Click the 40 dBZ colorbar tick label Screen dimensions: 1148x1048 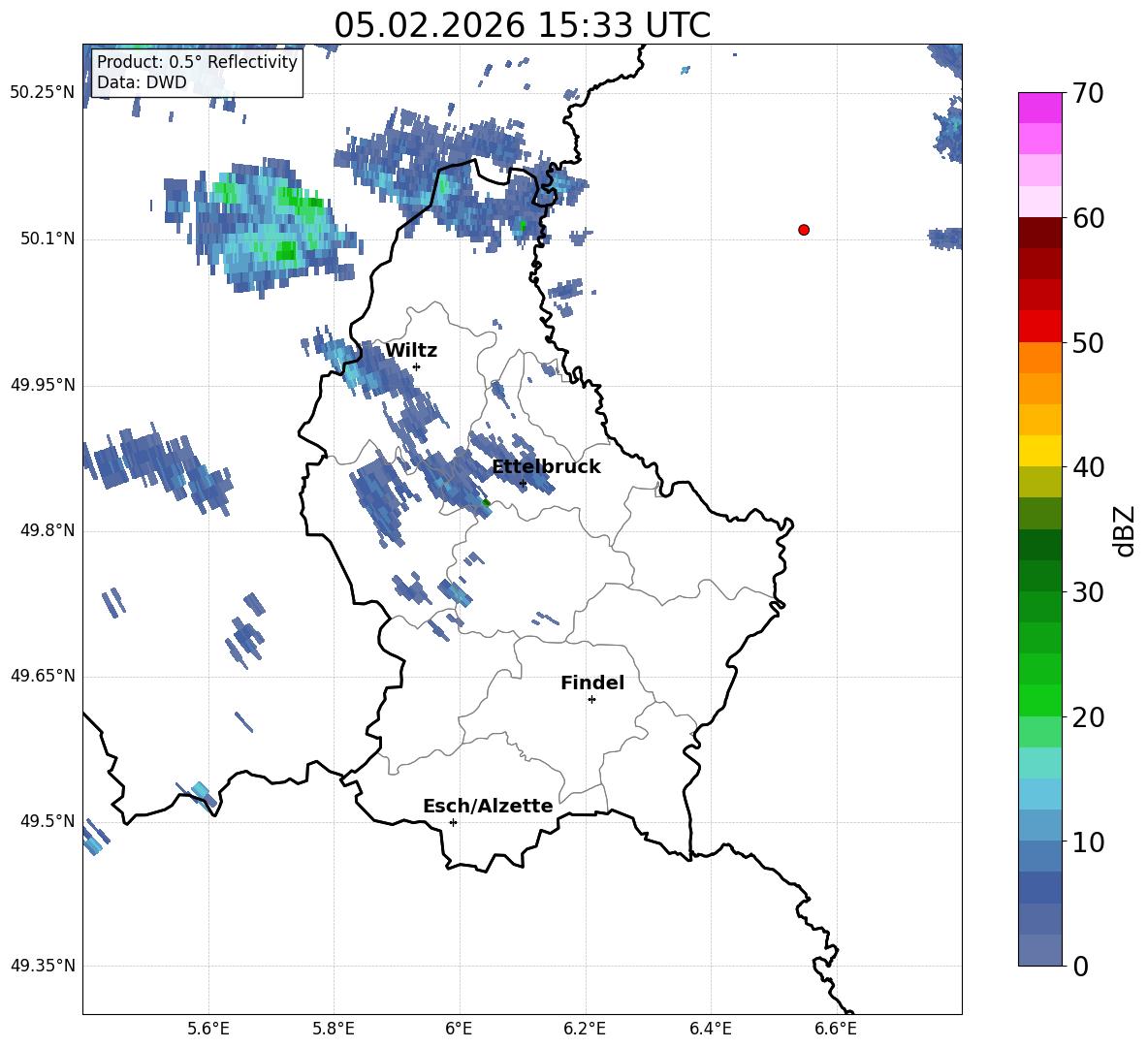1088,467
